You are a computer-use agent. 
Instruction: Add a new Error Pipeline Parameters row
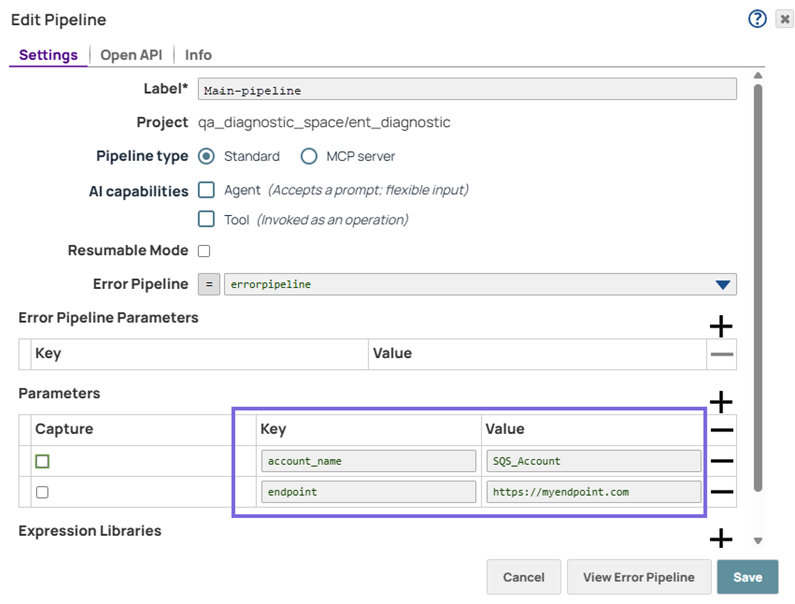tap(720, 326)
